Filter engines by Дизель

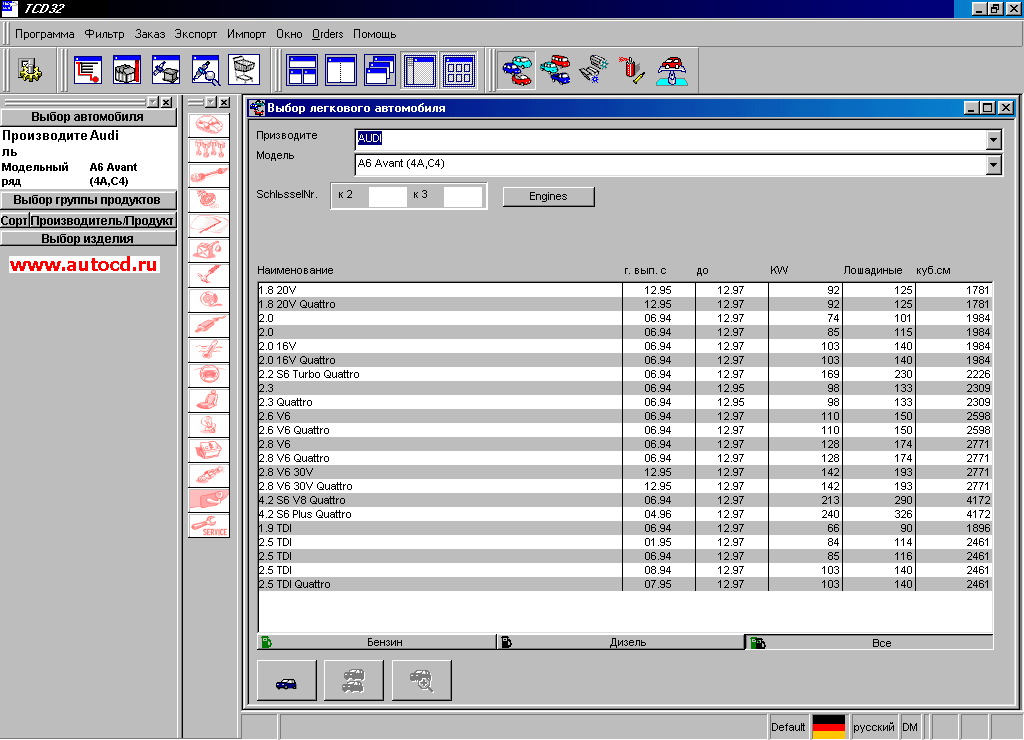[621, 642]
